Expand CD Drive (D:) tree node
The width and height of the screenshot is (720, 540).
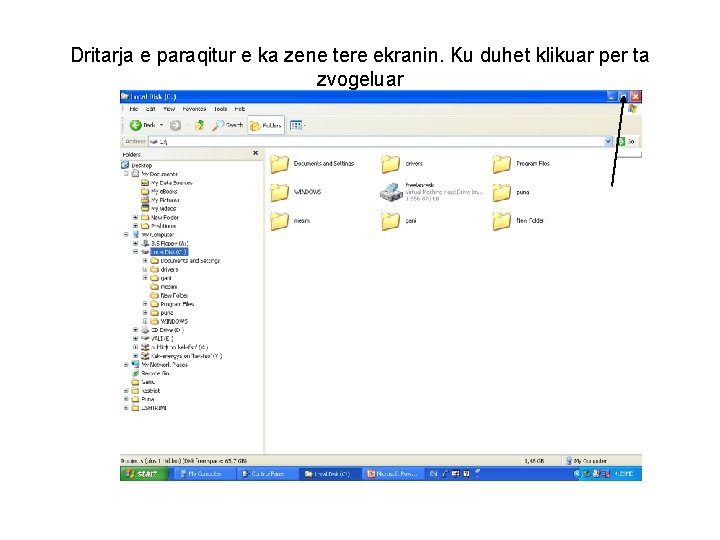[135, 330]
